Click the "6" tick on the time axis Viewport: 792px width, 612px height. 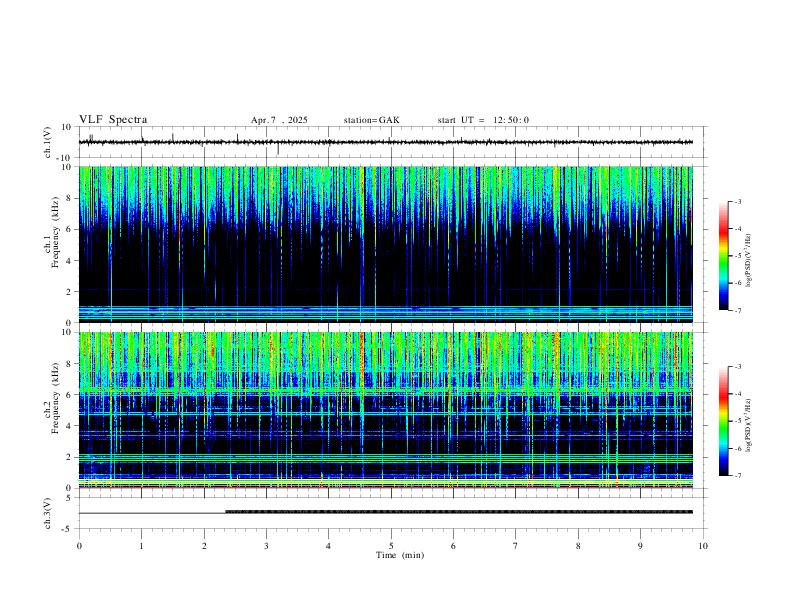coord(453,546)
